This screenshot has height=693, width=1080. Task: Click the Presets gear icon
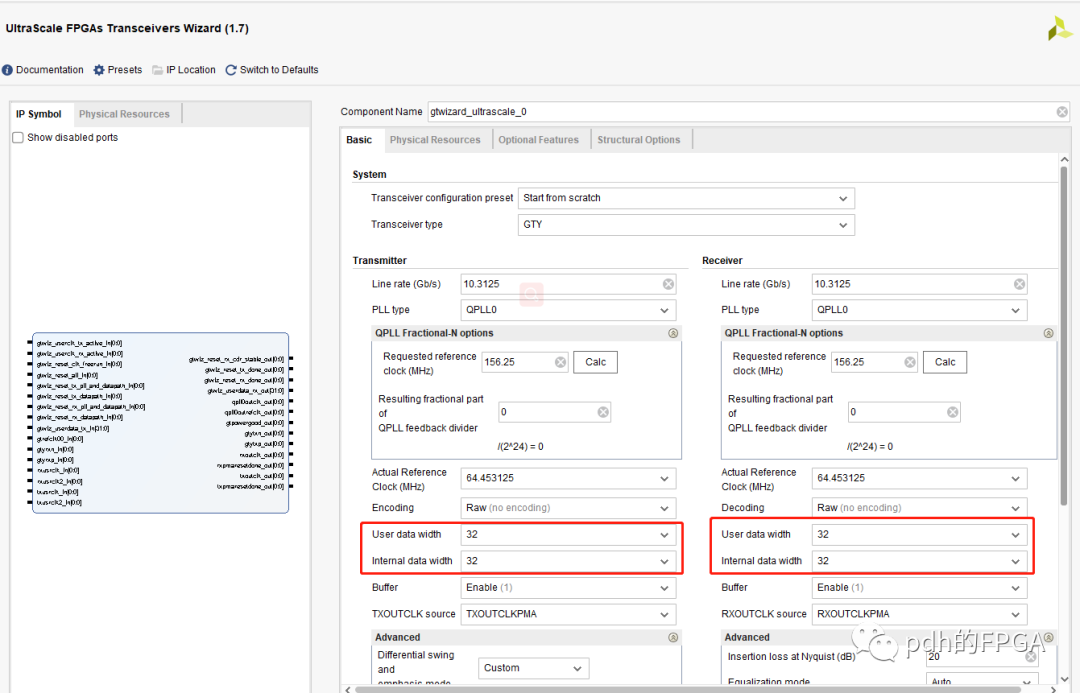point(99,70)
